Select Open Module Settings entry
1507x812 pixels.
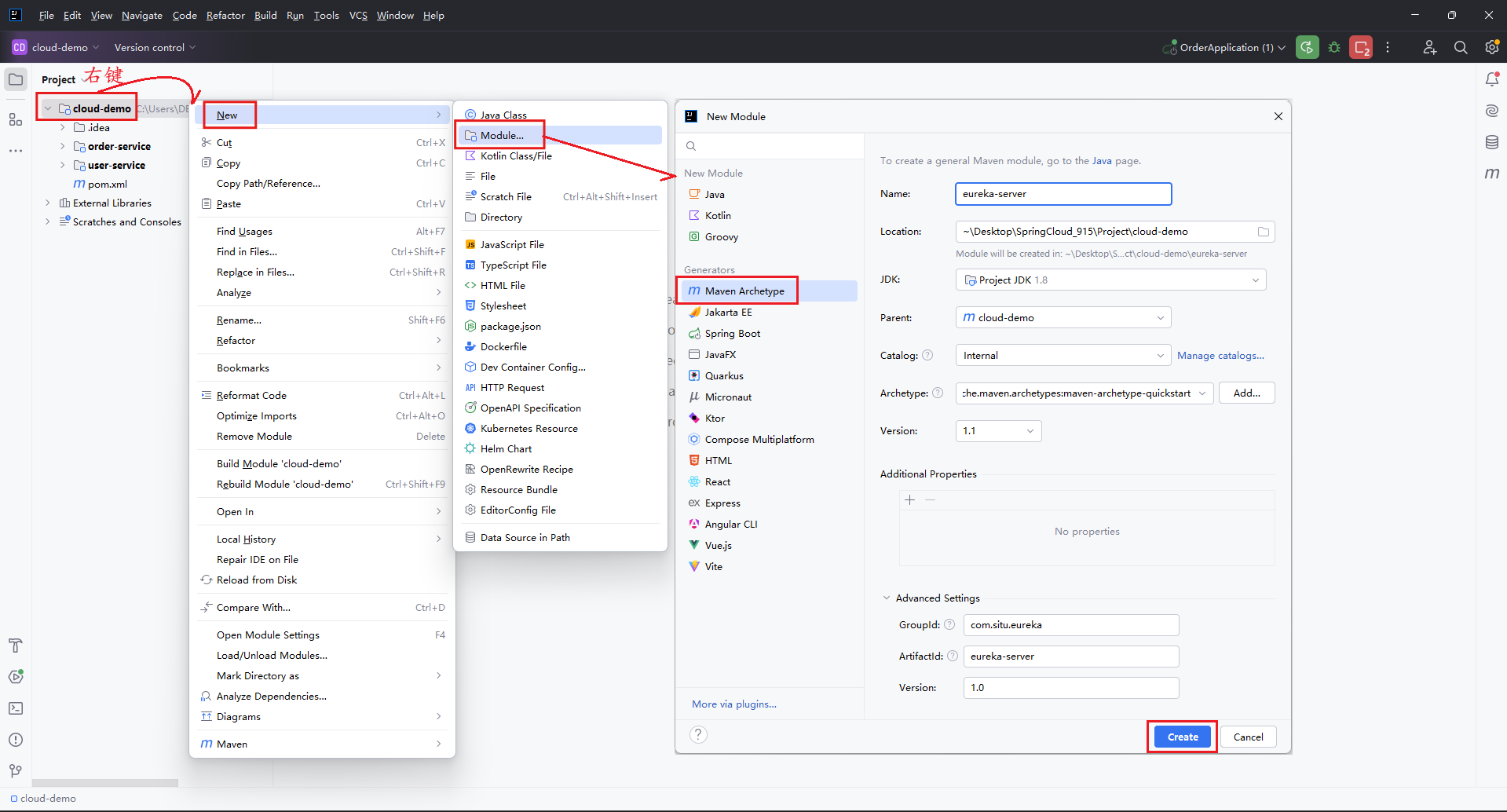323,635
